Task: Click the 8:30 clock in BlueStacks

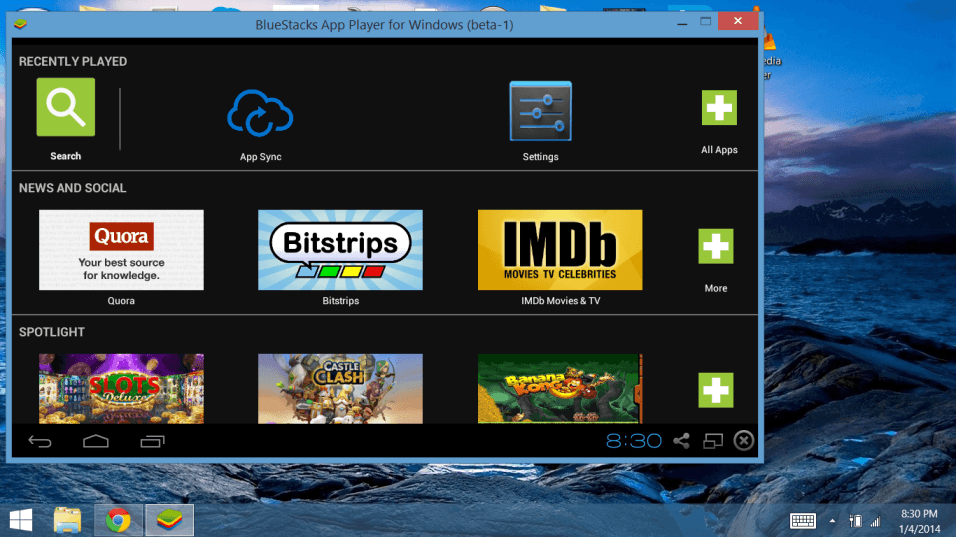Action: [633, 441]
